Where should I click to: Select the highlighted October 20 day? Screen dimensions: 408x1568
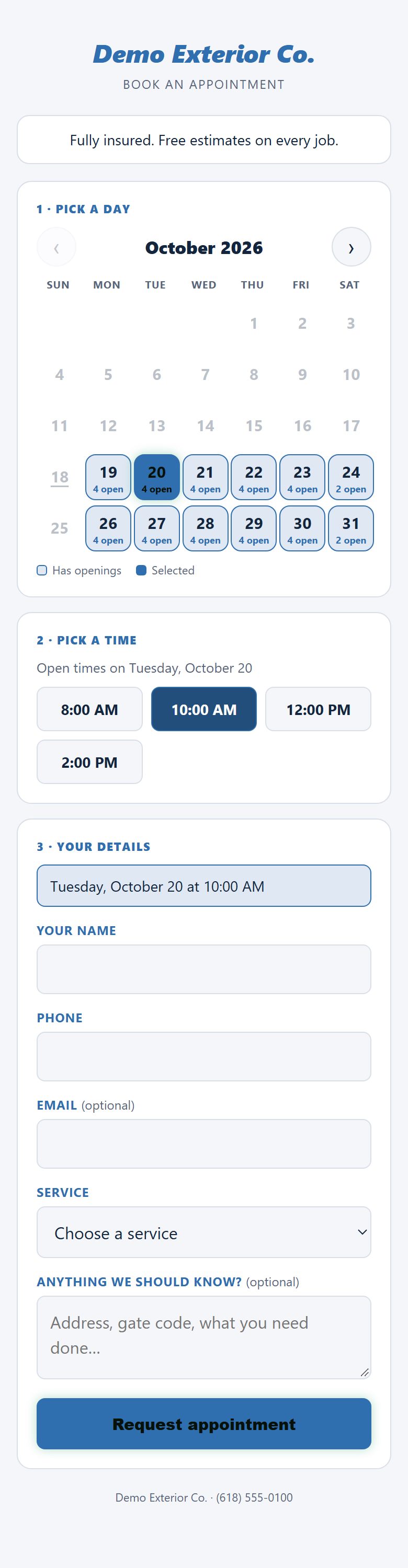pos(156,477)
